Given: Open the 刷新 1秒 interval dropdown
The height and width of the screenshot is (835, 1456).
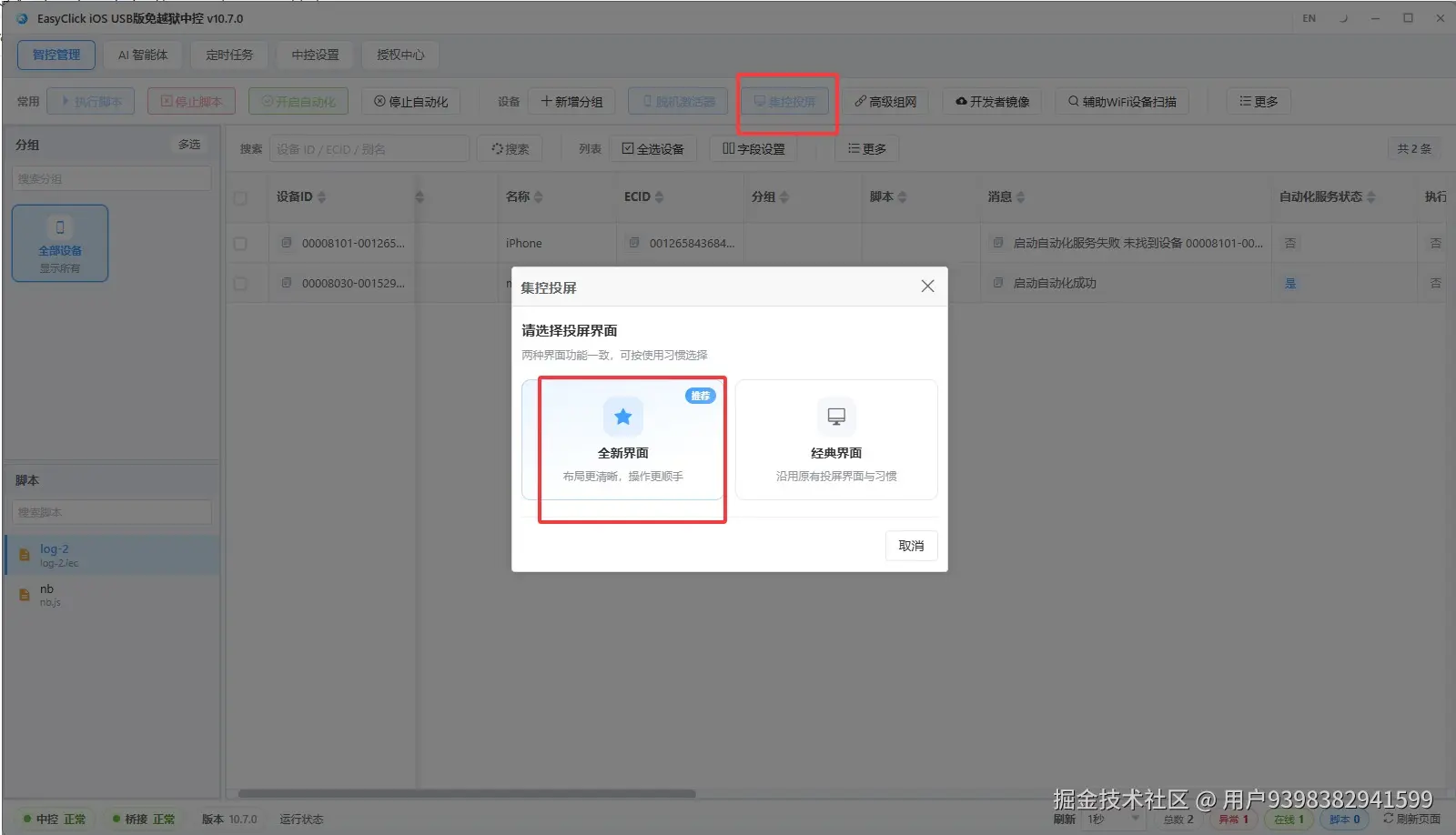Looking at the screenshot, I should (1113, 820).
